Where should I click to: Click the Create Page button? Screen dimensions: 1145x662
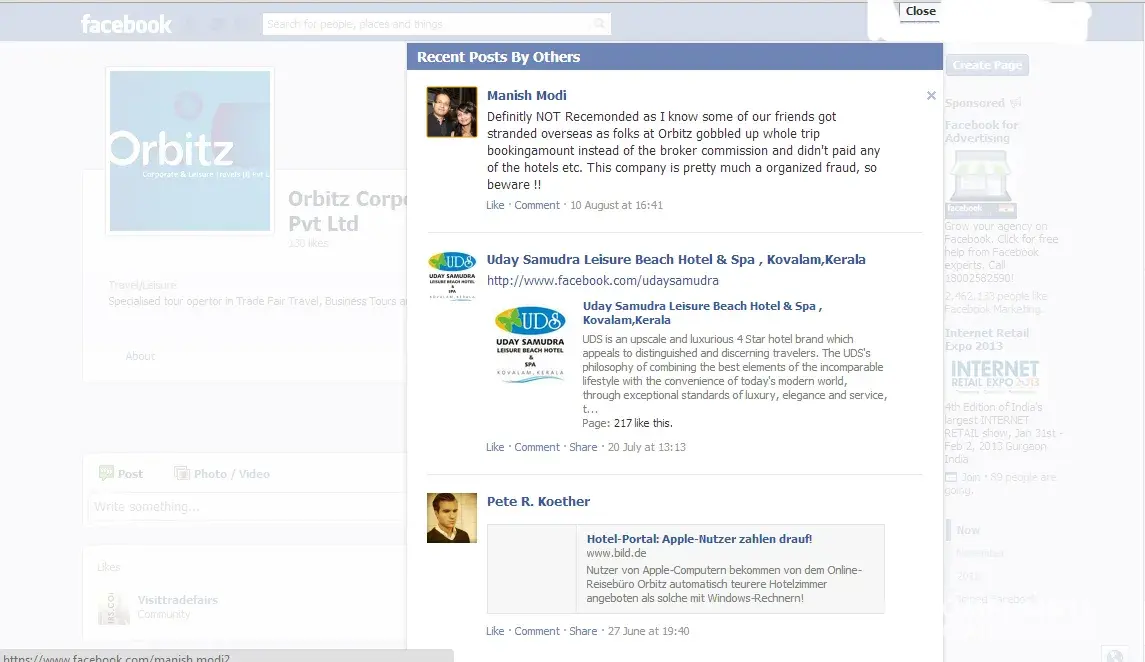986,65
